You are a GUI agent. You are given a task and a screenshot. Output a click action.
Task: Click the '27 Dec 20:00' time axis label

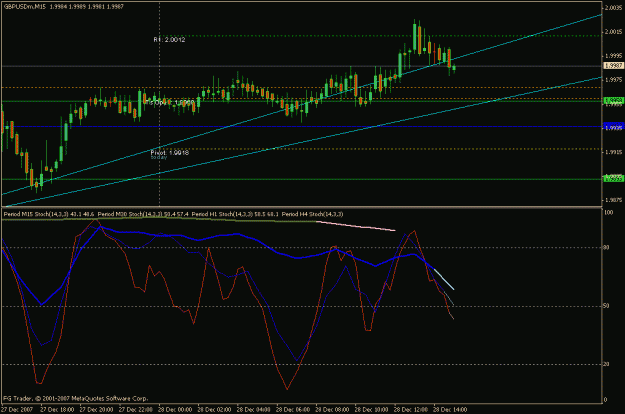point(96,410)
